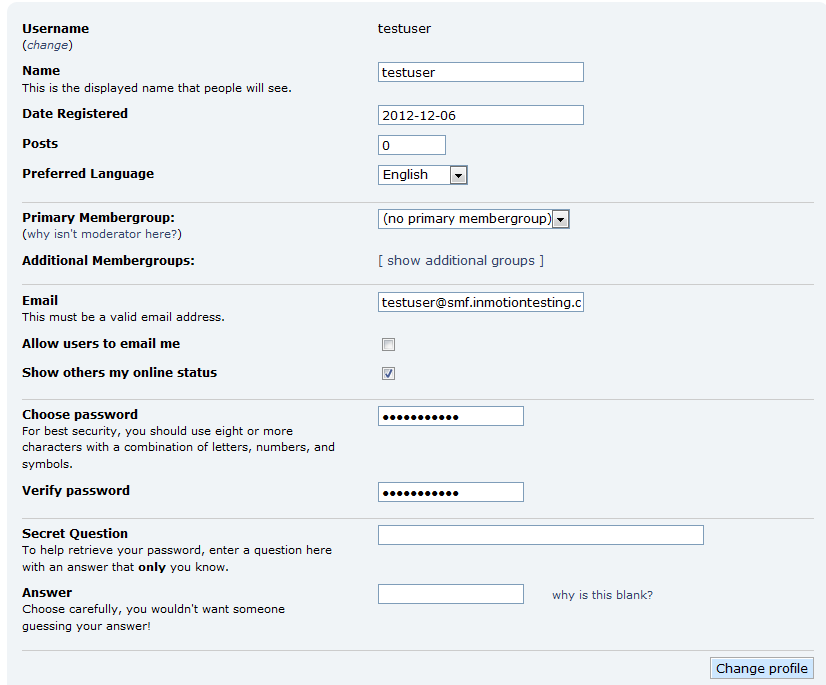Click the Verify password field
The image size is (826, 685).
point(450,492)
